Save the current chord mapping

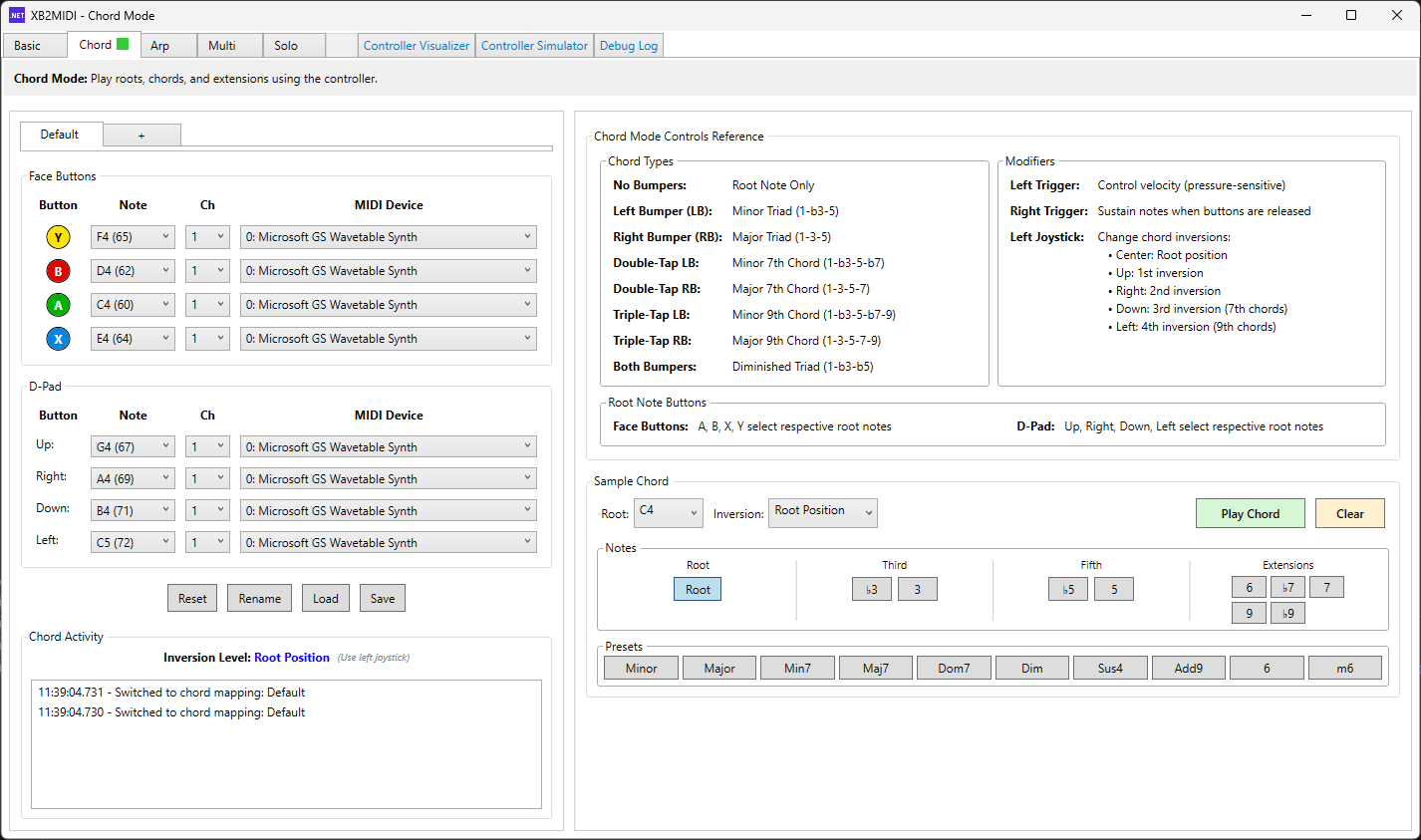(383, 599)
